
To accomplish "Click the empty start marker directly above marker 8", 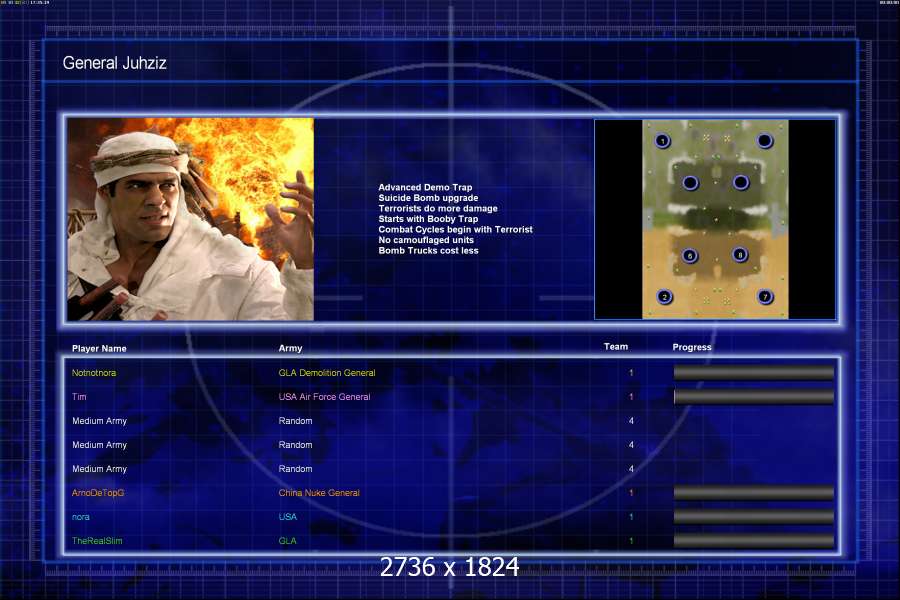I will [740, 183].
